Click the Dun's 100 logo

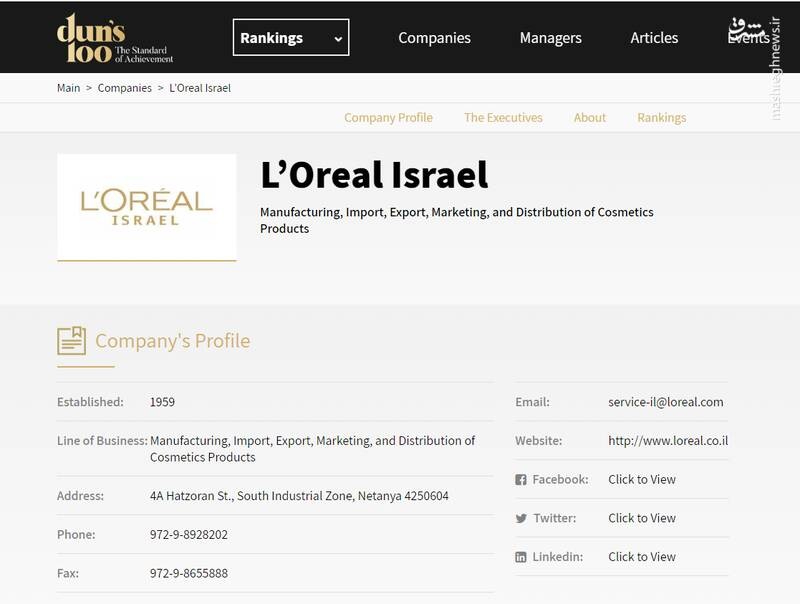click(x=115, y=38)
